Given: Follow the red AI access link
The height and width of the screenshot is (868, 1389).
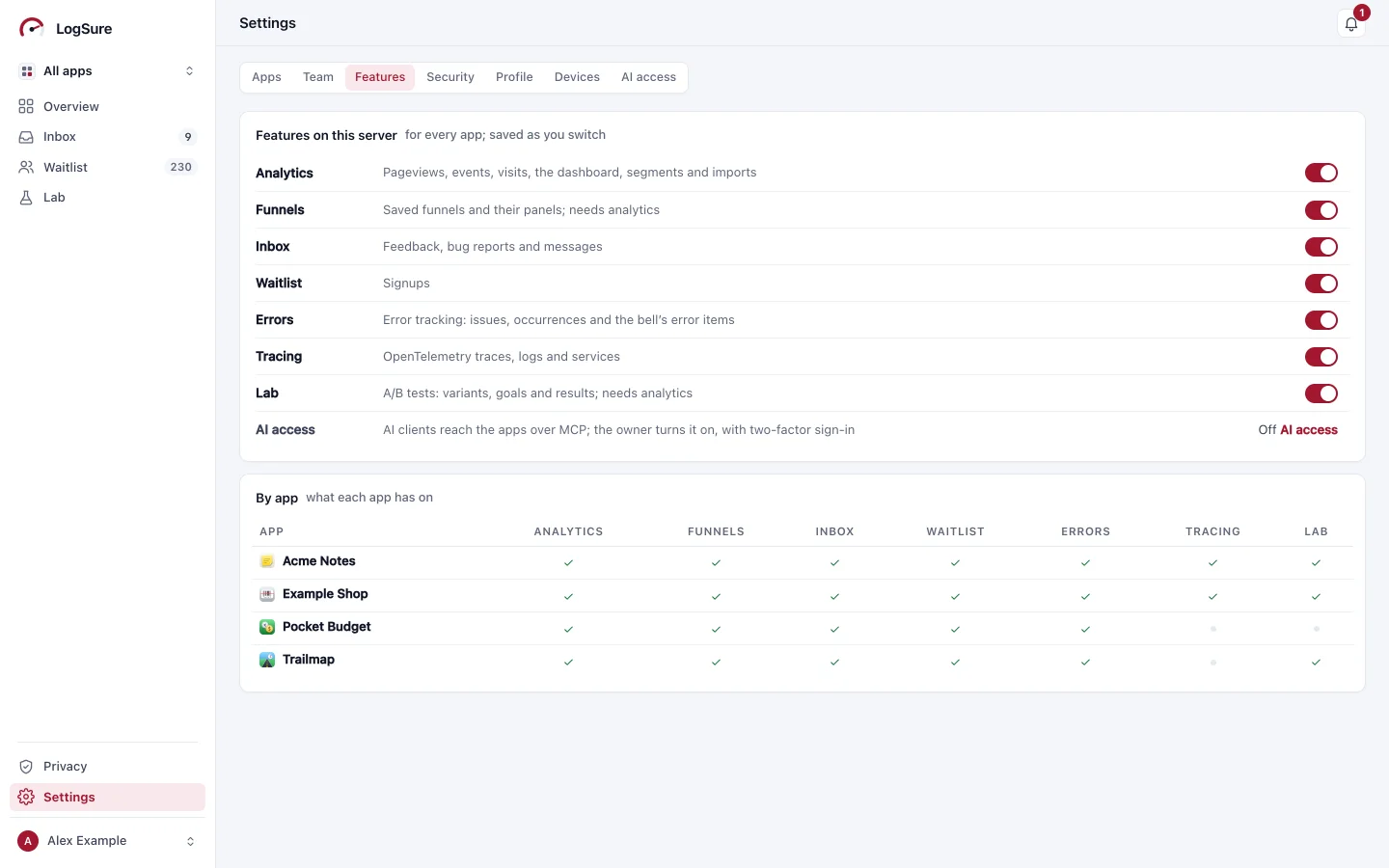Looking at the screenshot, I should [x=1309, y=430].
